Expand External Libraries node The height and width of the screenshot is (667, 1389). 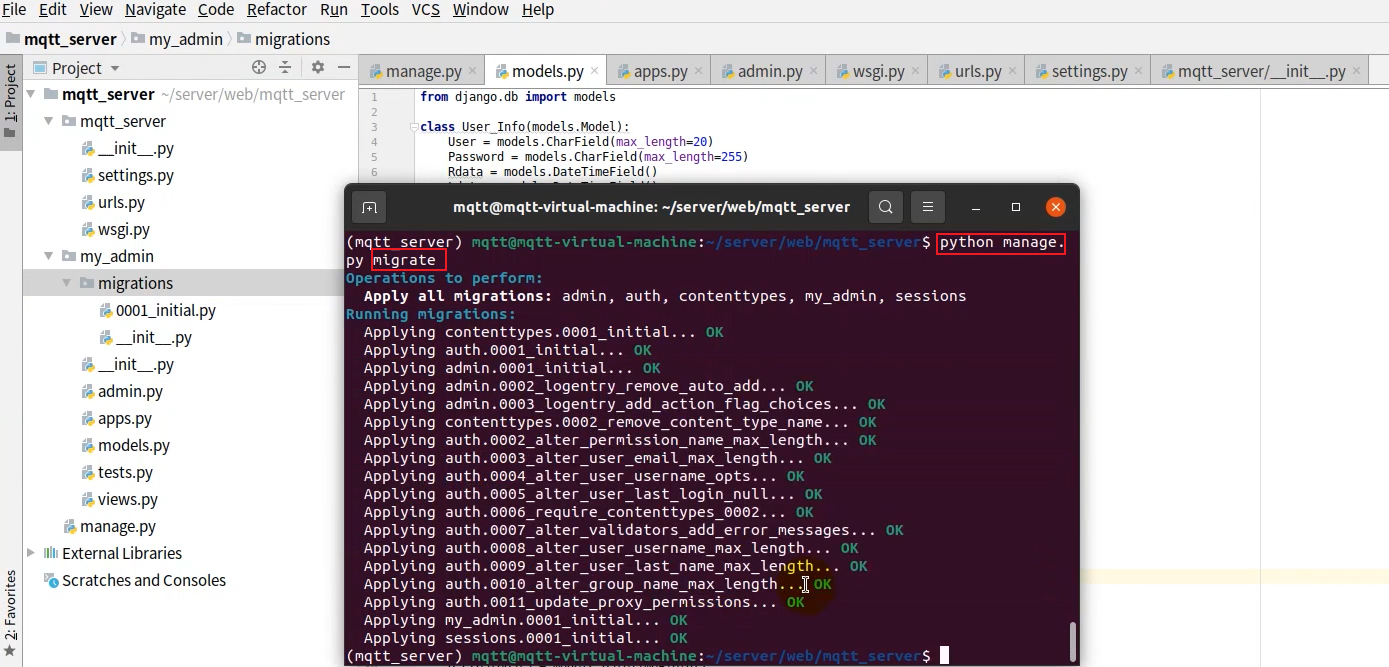tap(31, 554)
